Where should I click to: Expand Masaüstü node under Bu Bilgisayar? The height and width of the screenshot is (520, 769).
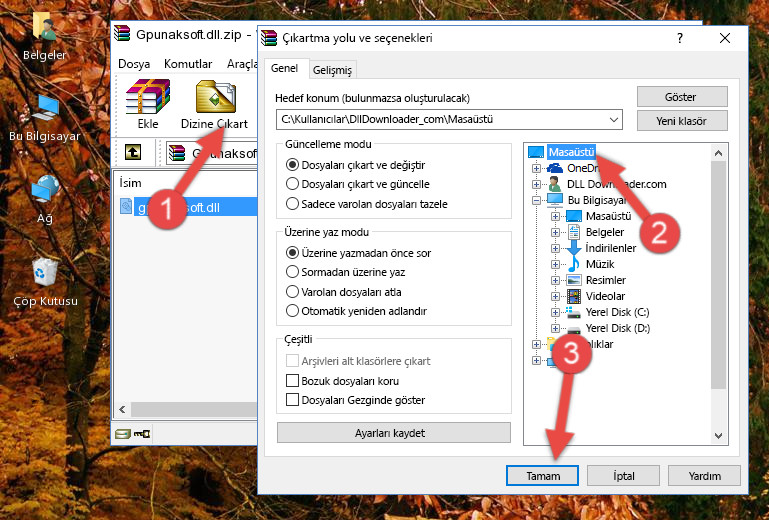click(x=555, y=216)
